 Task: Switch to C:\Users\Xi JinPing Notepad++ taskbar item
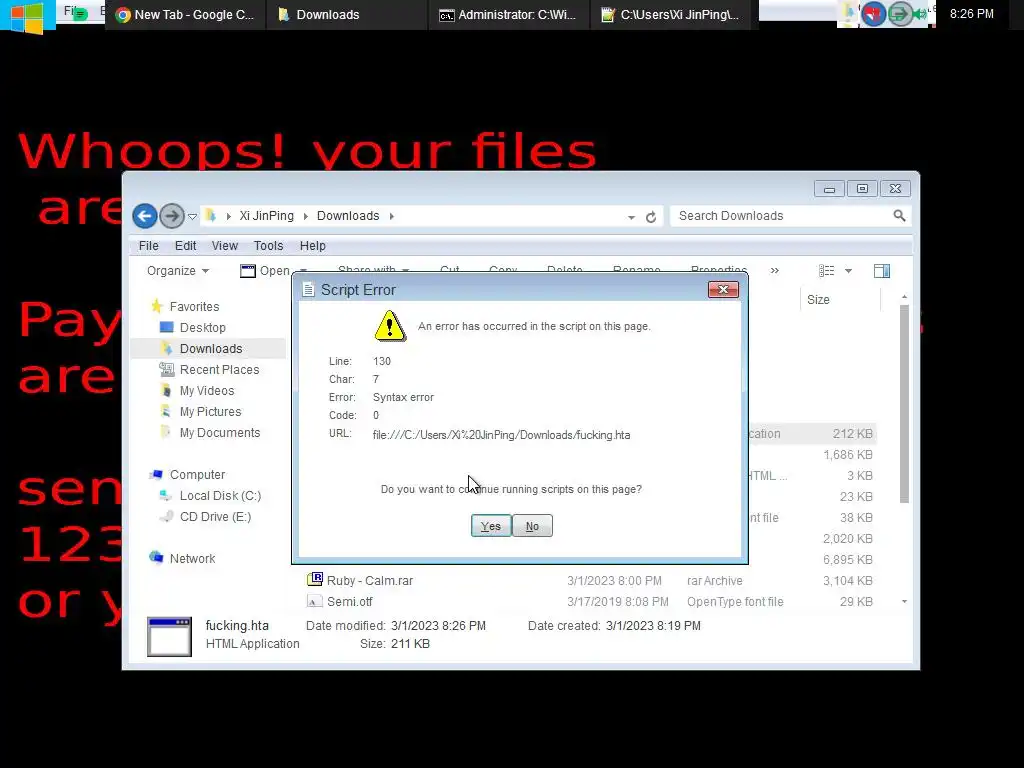click(671, 14)
